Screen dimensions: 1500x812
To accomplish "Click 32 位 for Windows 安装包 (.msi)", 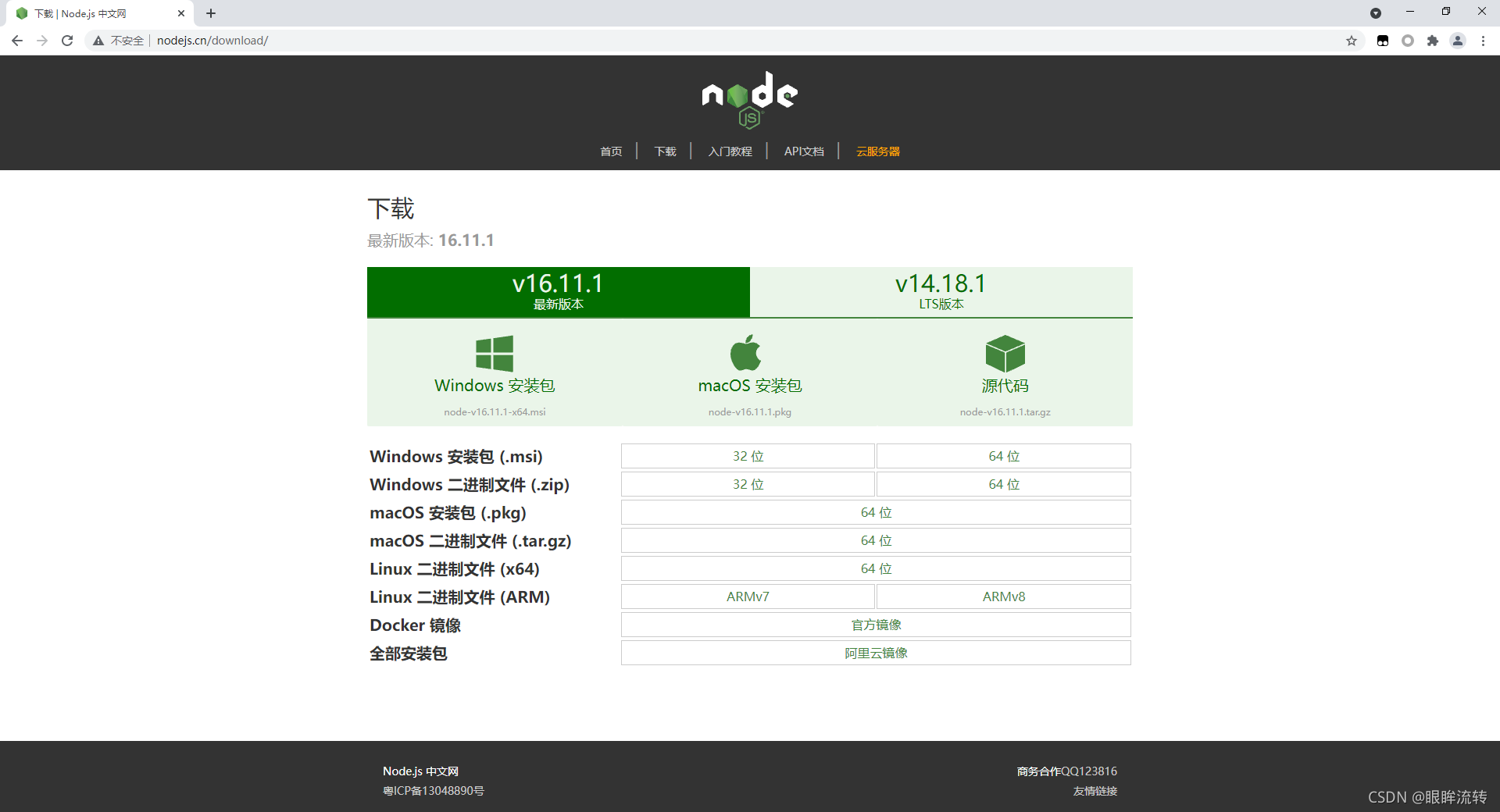I will pos(748,456).
